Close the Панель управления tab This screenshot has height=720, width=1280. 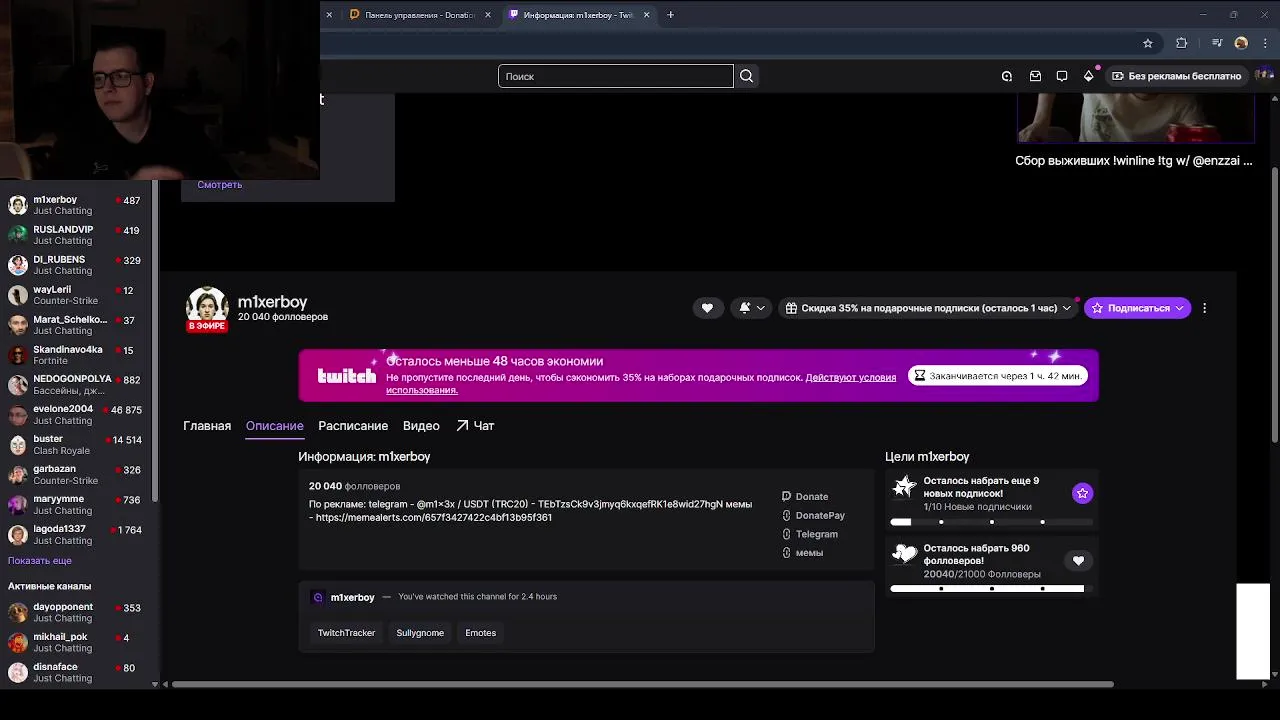[x=488, y=15]
